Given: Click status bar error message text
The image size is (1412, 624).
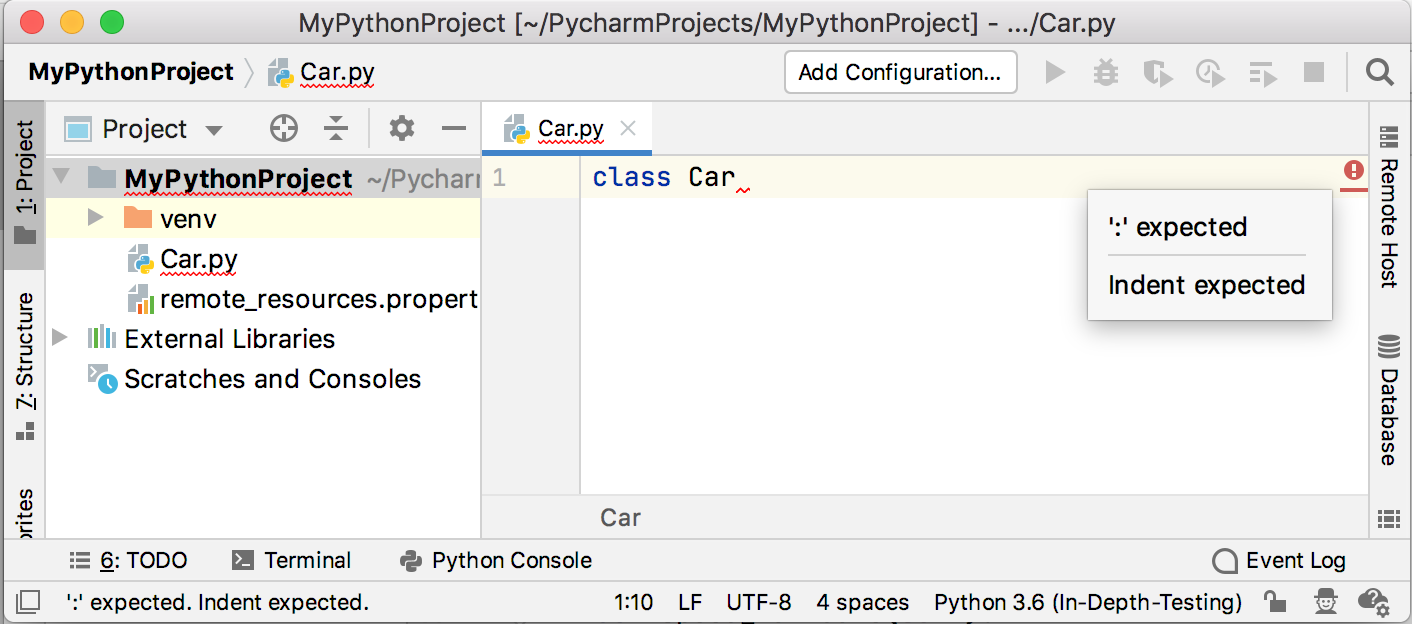Looking at the screenshot, I should pyautogui.click(x=217, y=602).
